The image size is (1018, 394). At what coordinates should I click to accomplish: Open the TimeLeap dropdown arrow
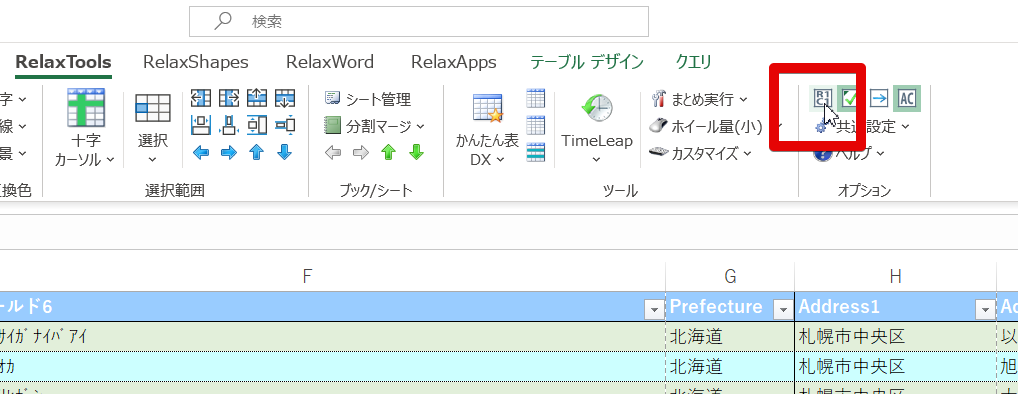(597, 160)
